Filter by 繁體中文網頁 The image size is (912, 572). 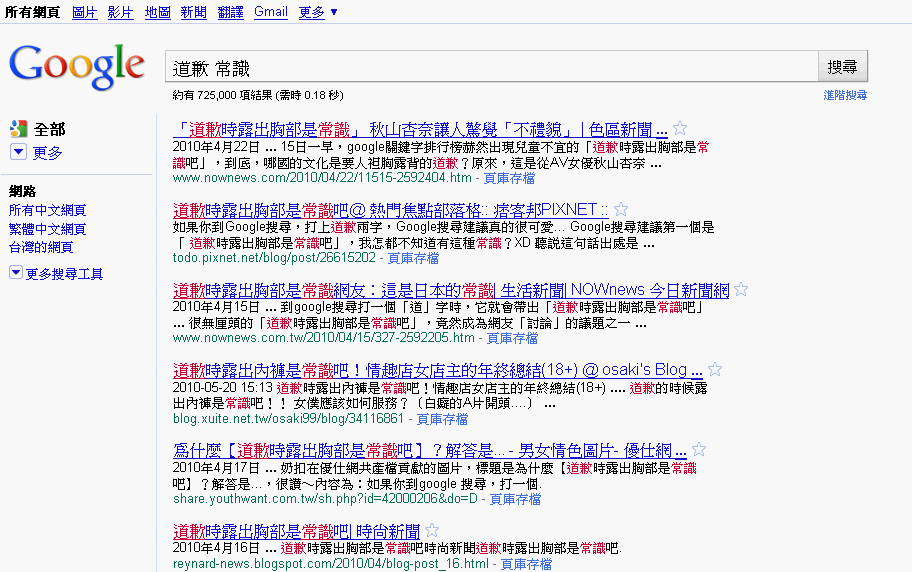47,229
